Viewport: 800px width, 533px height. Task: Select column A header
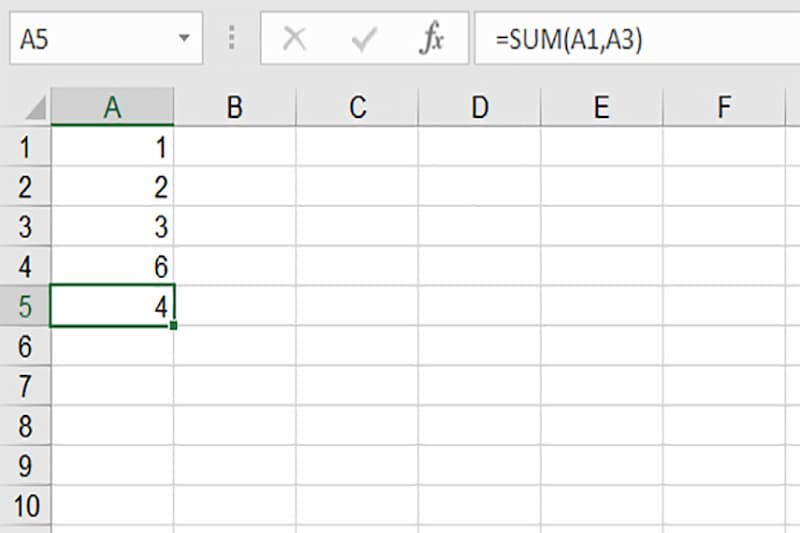(x=112, y=108)
